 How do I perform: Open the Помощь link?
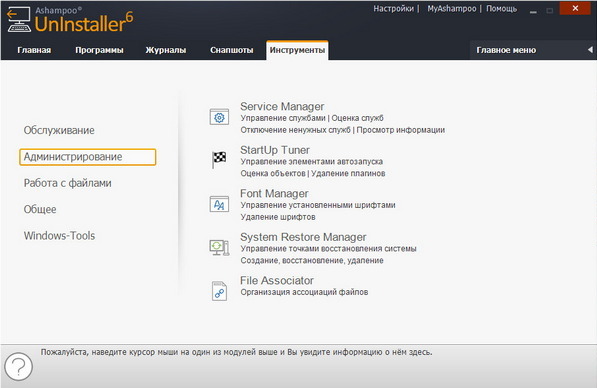501,8
